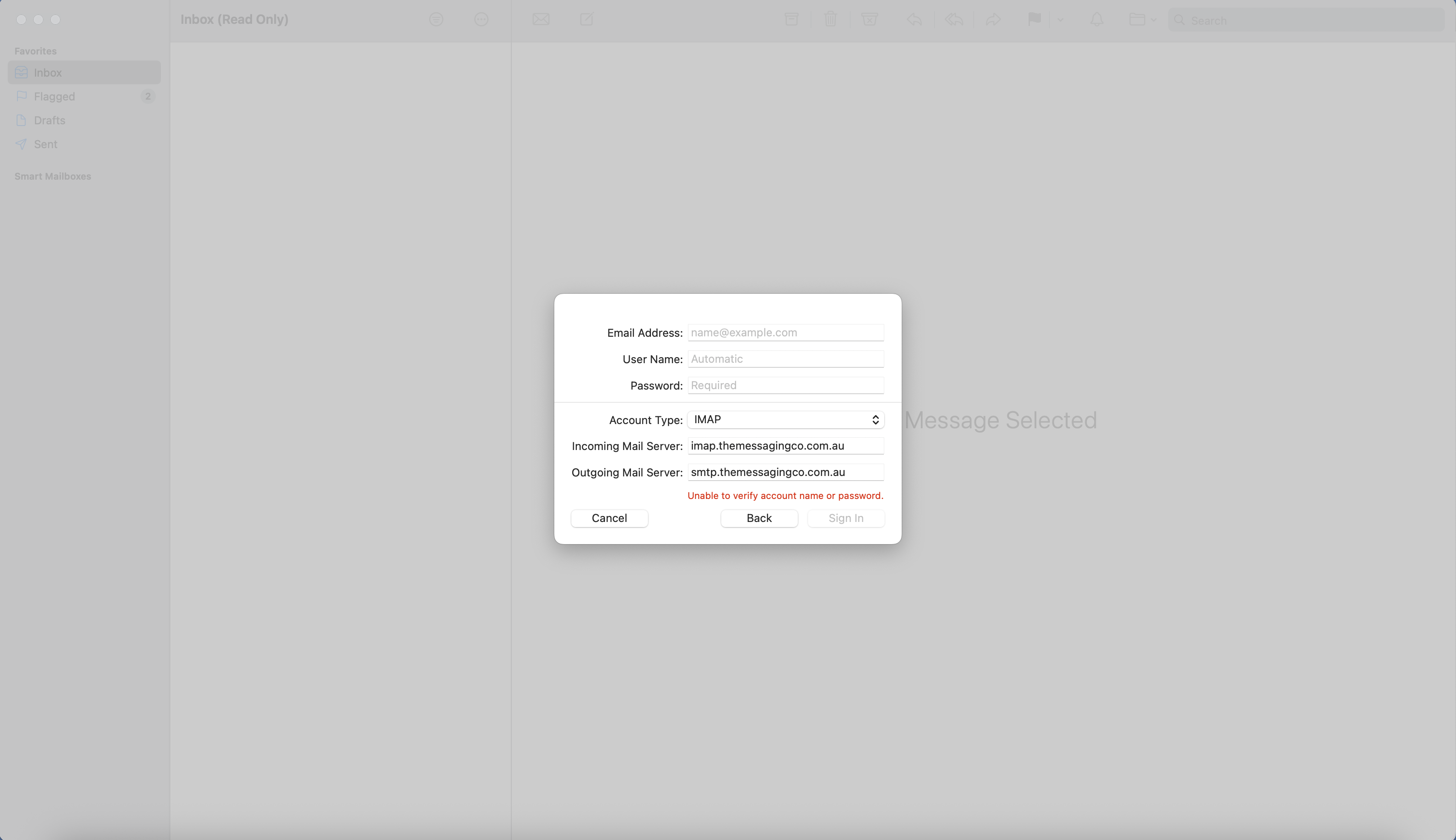Click the Password field
Viewport: 1456px width, 840px height.
785,385
